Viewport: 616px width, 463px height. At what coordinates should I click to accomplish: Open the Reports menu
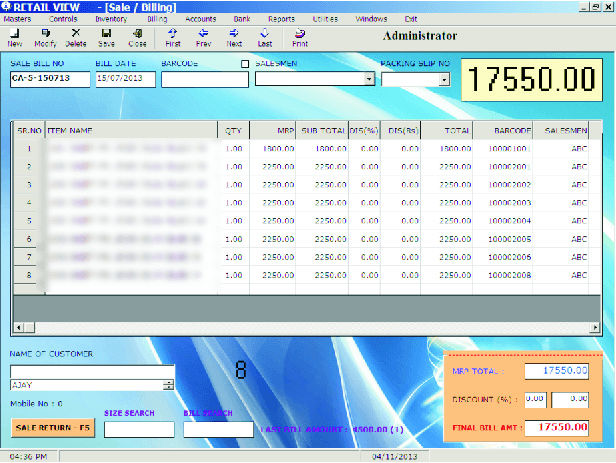pos(281,19)
